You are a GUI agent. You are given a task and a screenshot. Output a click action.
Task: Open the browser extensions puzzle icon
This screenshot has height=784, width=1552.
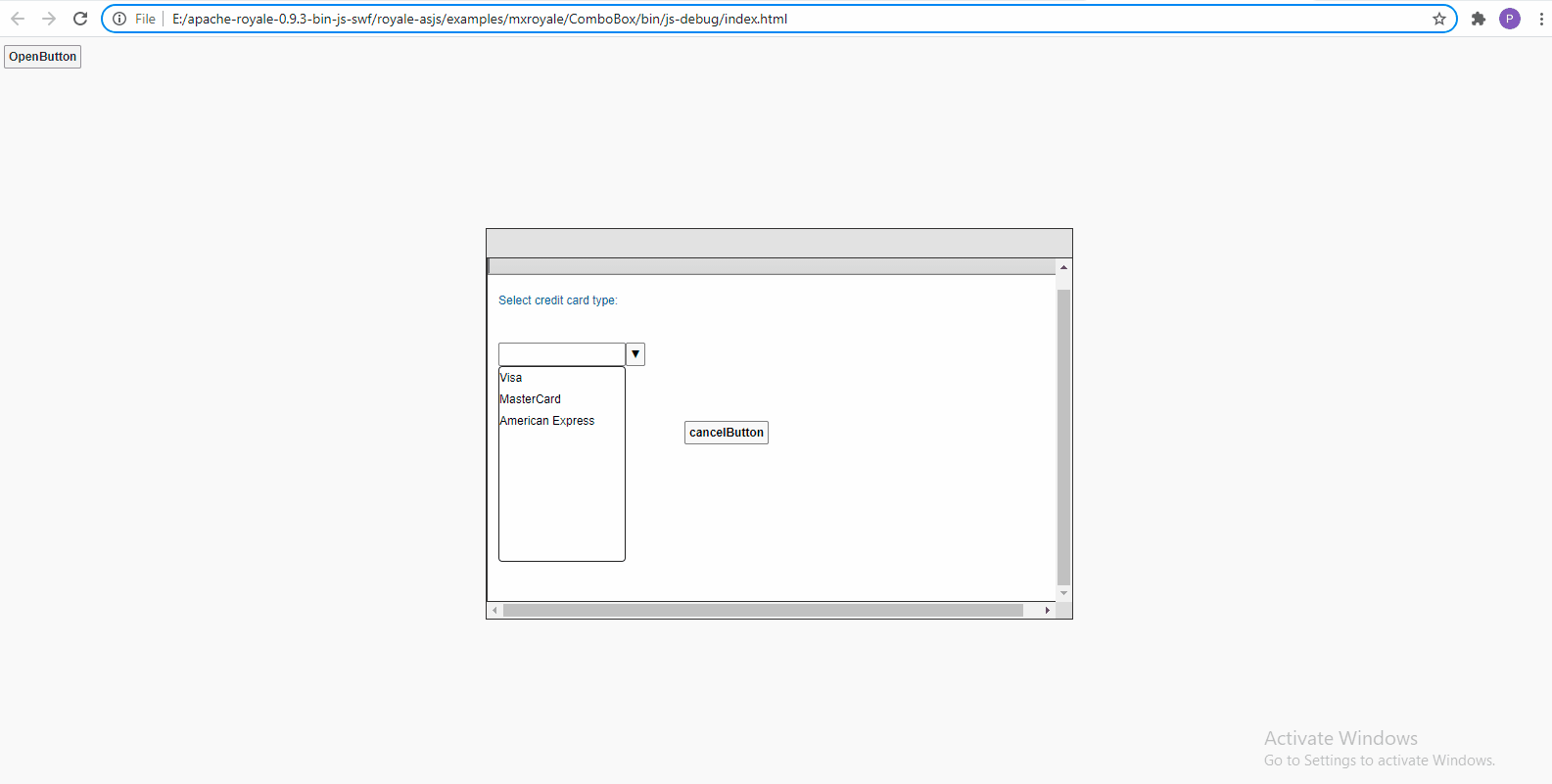(x=1479, y=19)
